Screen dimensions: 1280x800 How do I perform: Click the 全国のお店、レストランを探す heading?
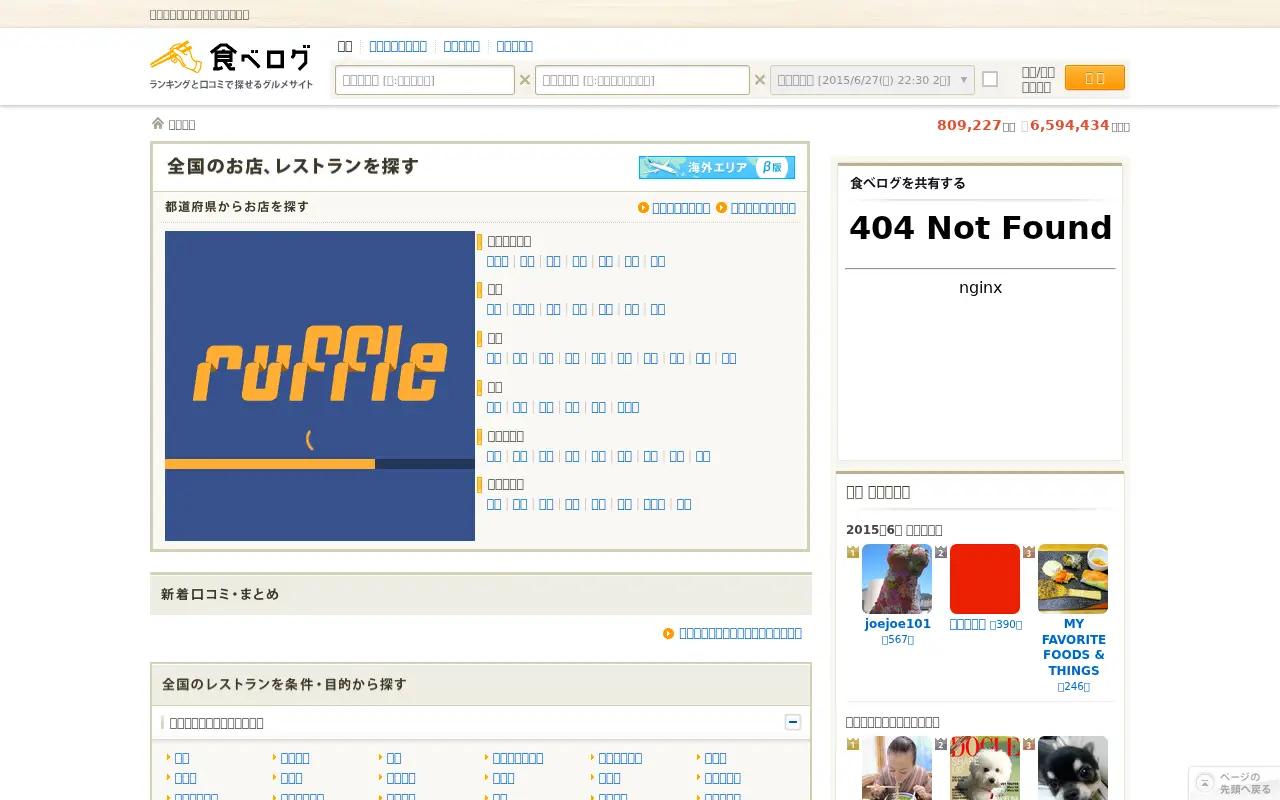(292, 167)
